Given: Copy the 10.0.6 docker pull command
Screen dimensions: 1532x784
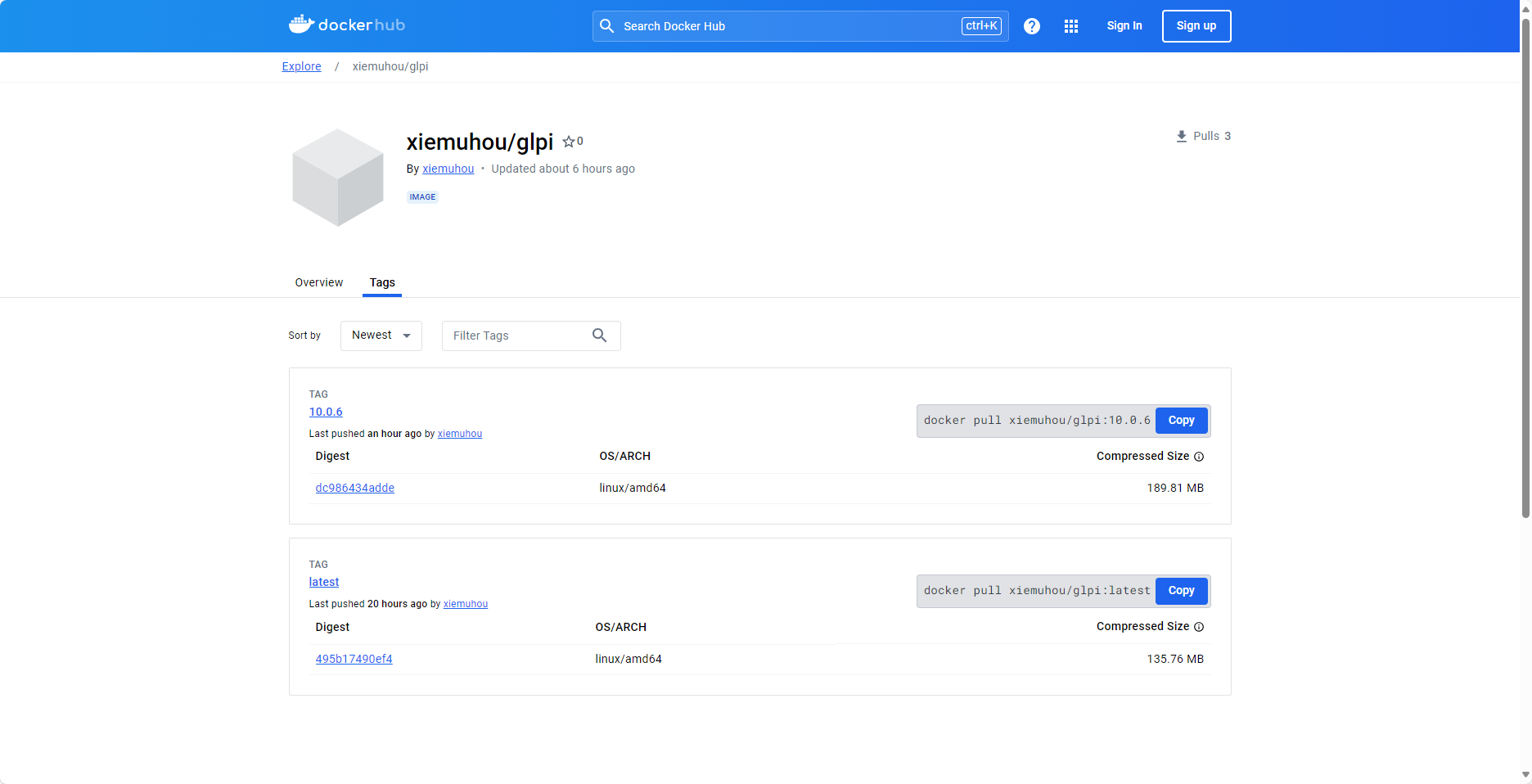Looking at the screenshot, I should [x=1181, y=421].
